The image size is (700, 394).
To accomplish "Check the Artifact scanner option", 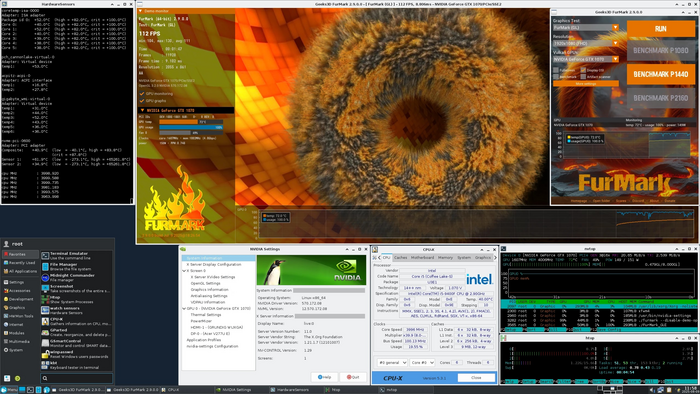I will pos(583,77).
